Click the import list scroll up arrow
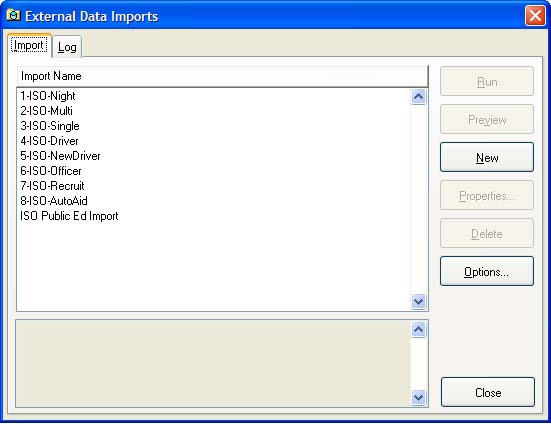Viewport: 551px width, 424px height. 418,97
